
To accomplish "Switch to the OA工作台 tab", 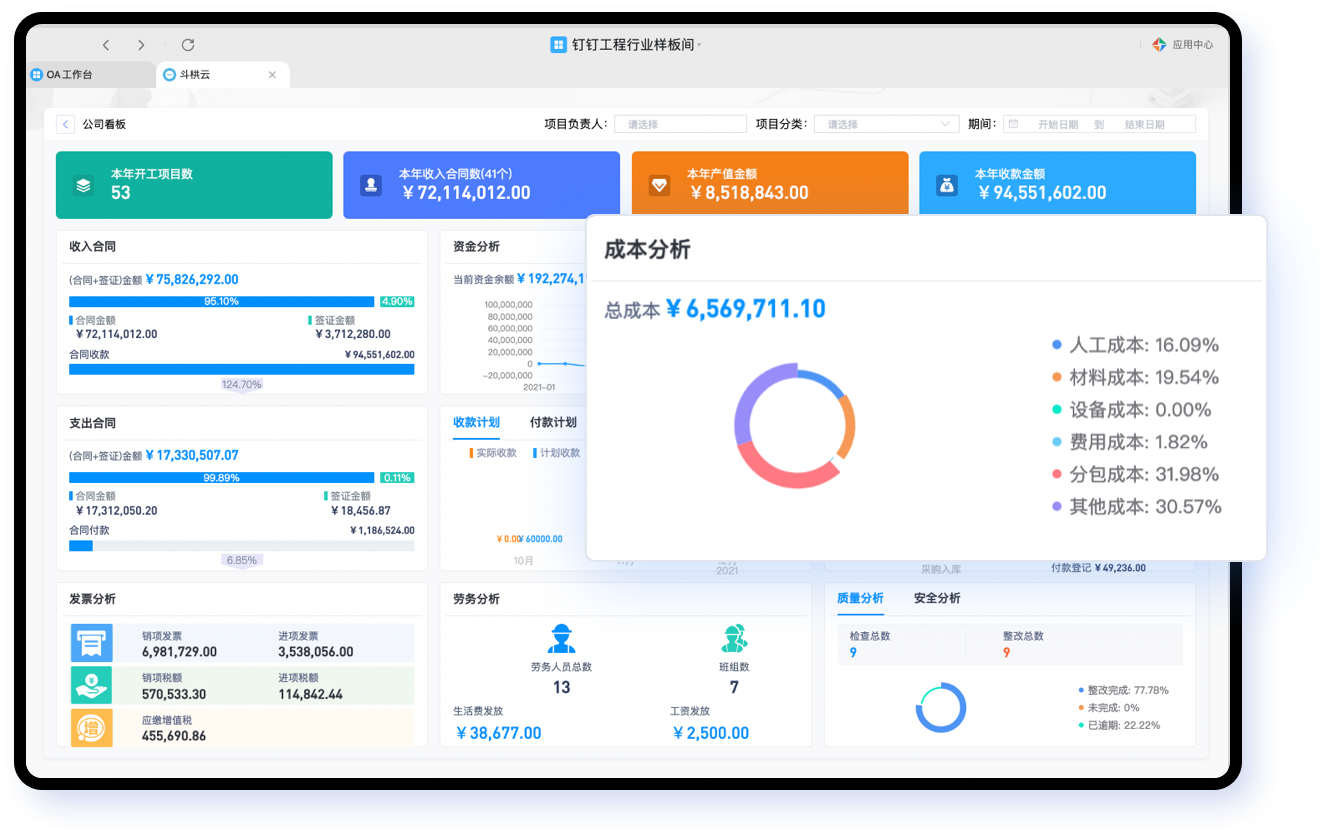I will tap(91, 75).
